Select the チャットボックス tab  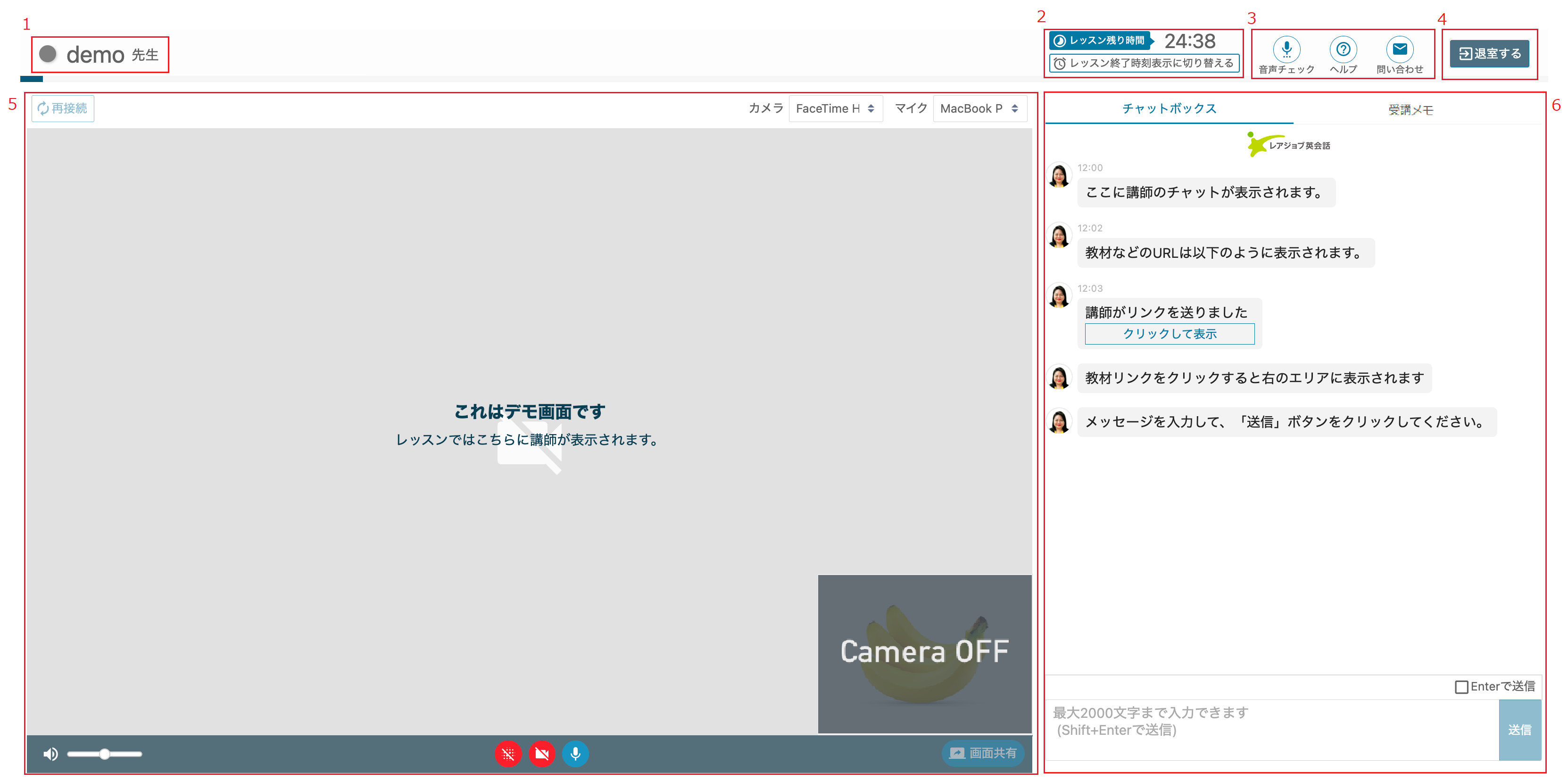point(1169,108)
